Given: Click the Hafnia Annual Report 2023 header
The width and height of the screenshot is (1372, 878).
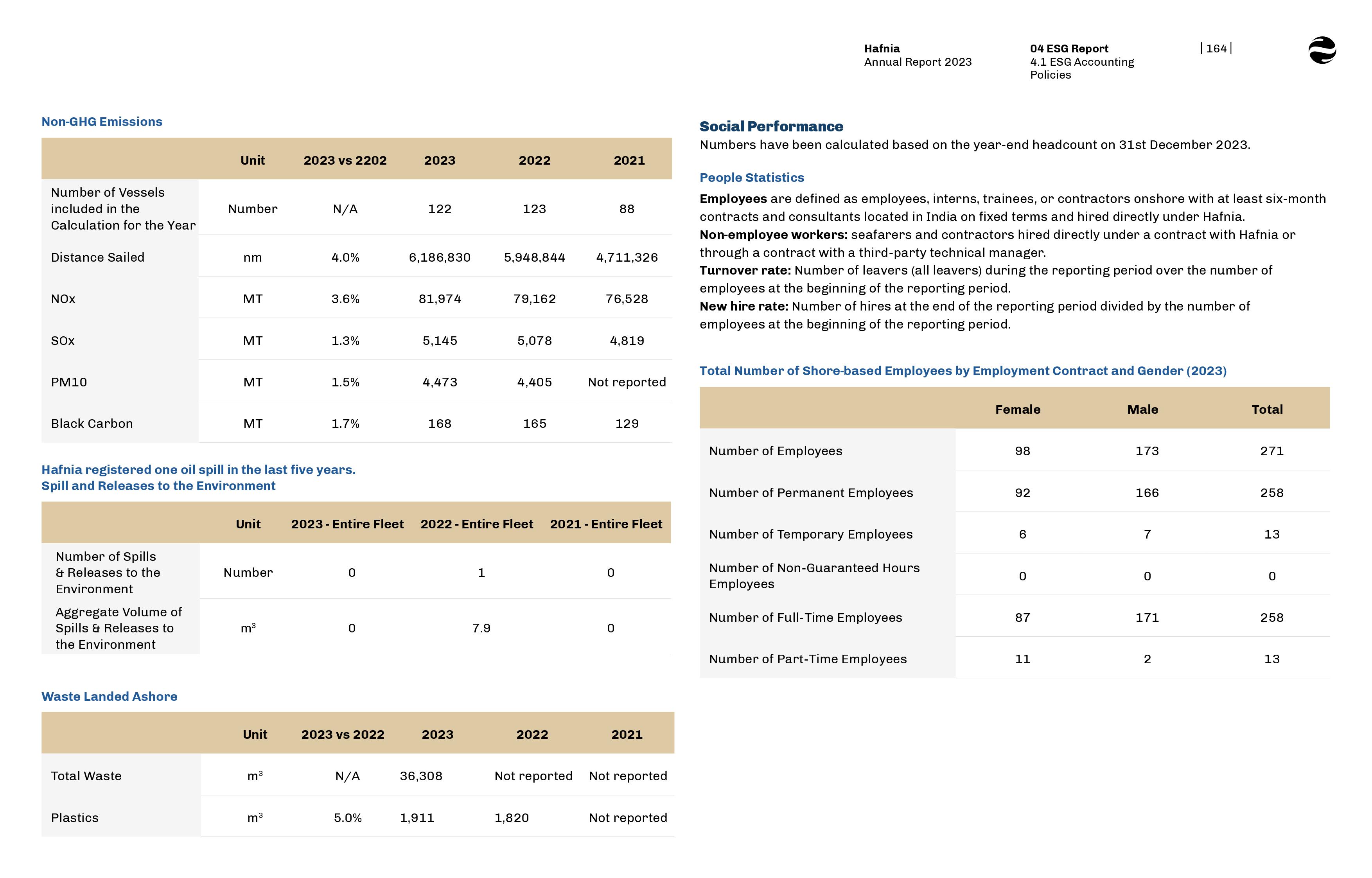Looking at the screenshot, I should pos(917,55).
